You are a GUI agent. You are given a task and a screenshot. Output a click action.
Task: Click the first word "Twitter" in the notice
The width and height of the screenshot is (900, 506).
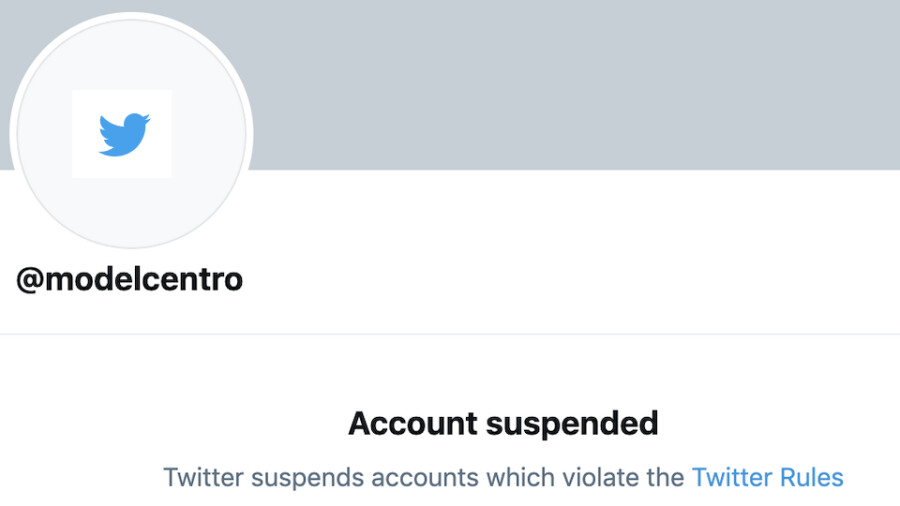pos(203,477)
